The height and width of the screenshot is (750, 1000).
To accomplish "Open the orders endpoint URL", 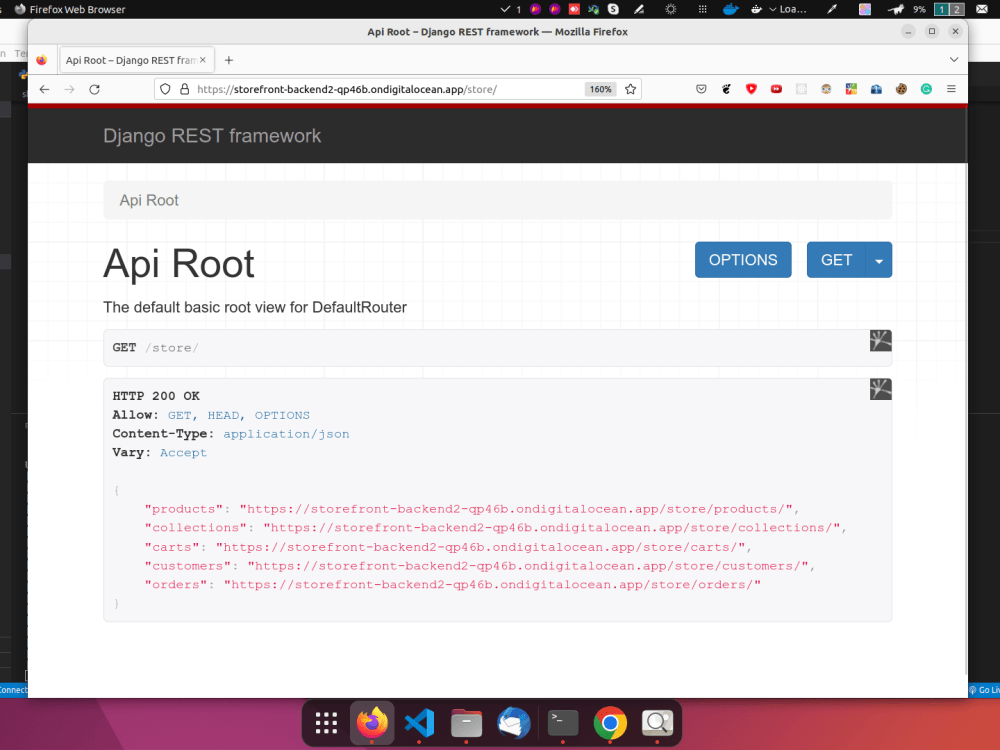I will pos(492,584).
